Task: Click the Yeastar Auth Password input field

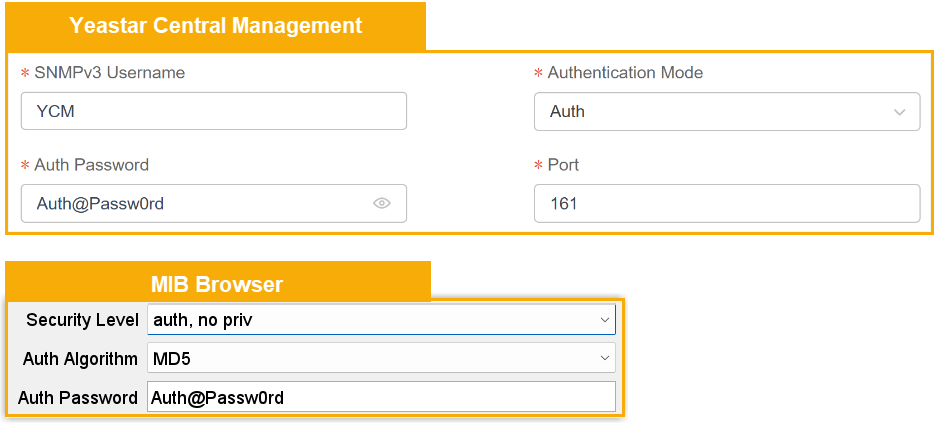Action: coord(195,203)
